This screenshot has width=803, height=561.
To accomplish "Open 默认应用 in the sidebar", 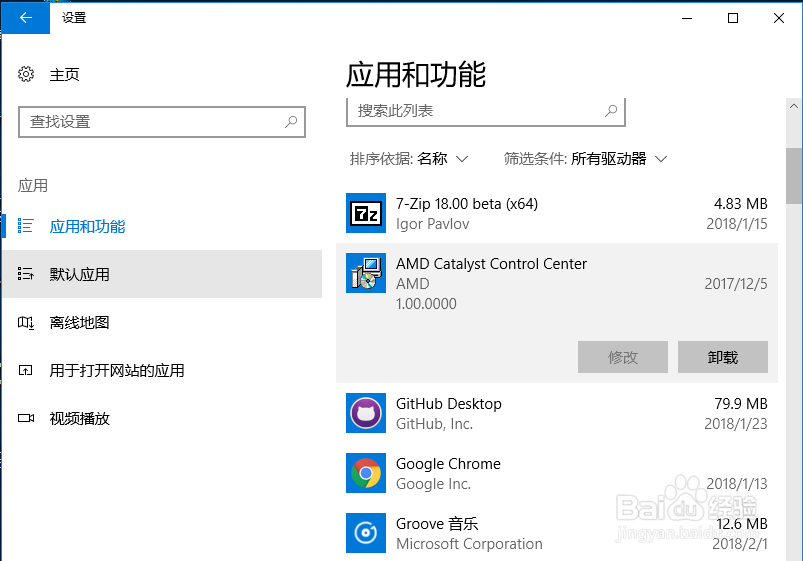I will point(162,274).
